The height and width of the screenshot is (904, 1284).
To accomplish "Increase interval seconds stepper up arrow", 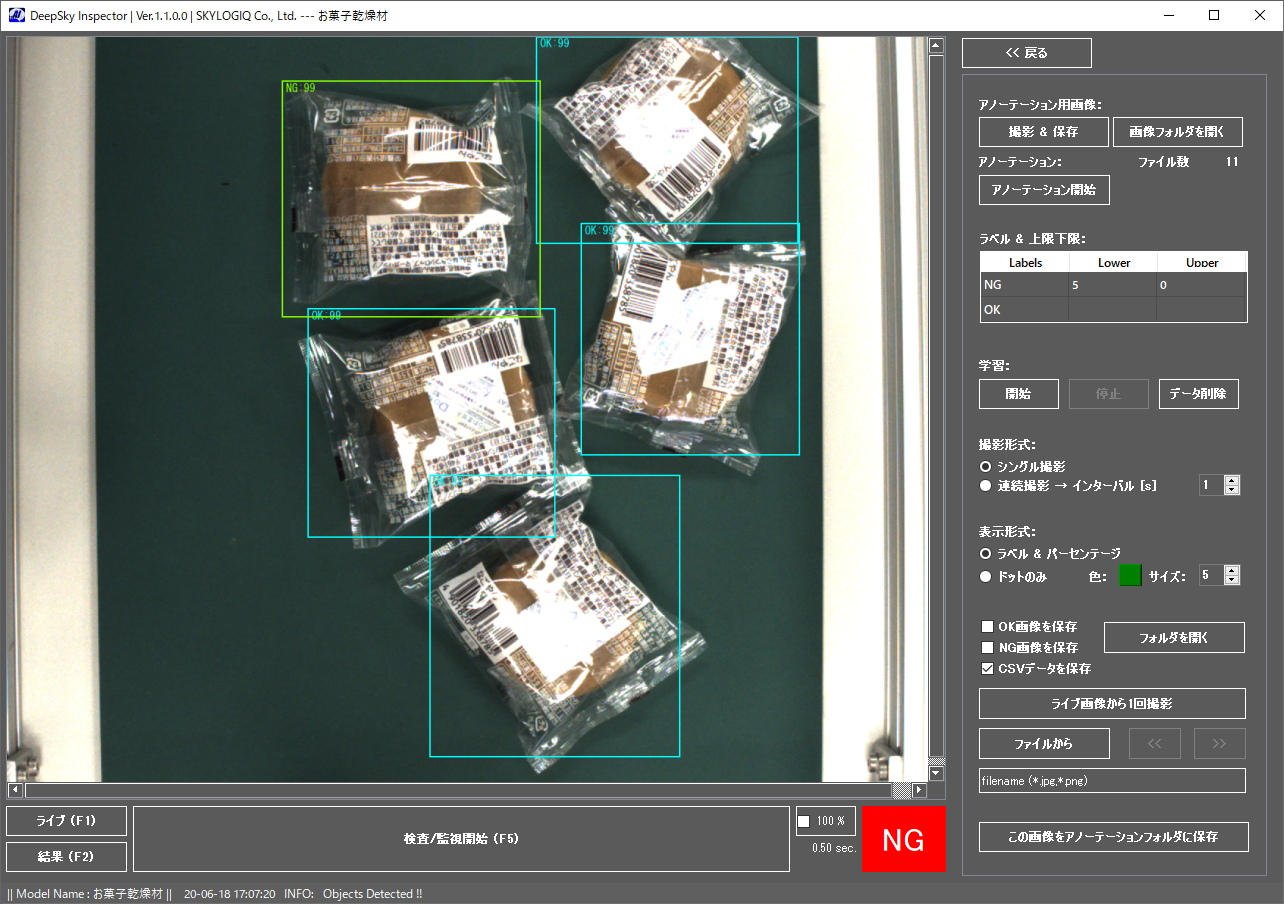I will [1232, 481].
